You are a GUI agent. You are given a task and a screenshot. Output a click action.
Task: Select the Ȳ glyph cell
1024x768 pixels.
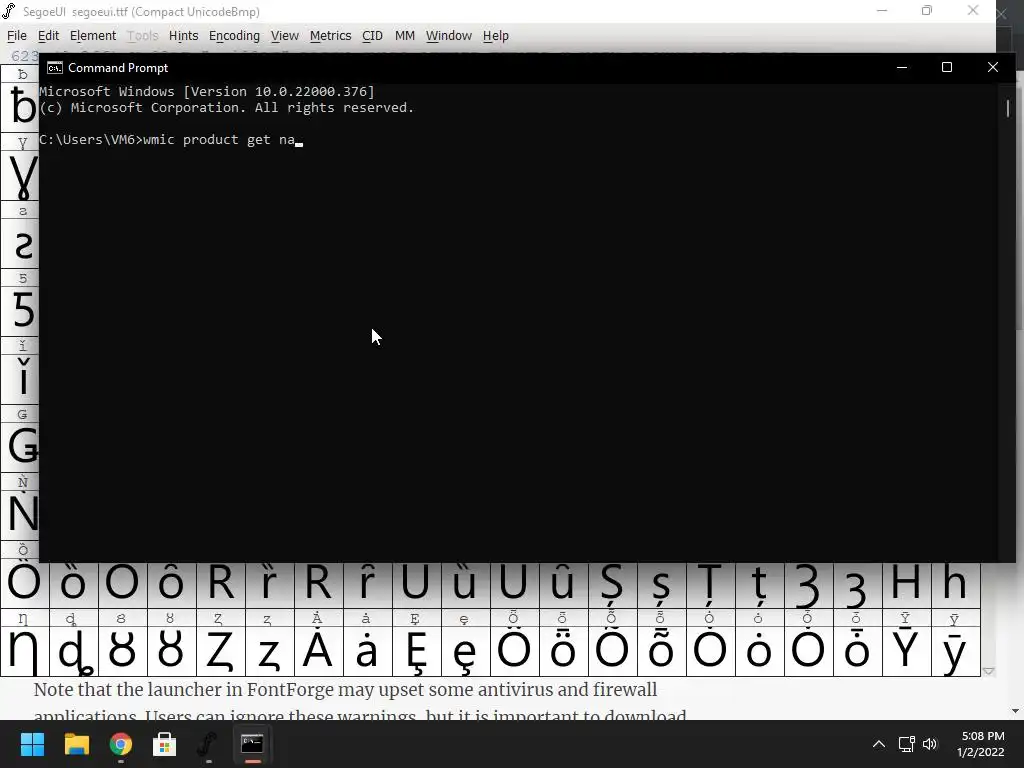coord(906,650)
